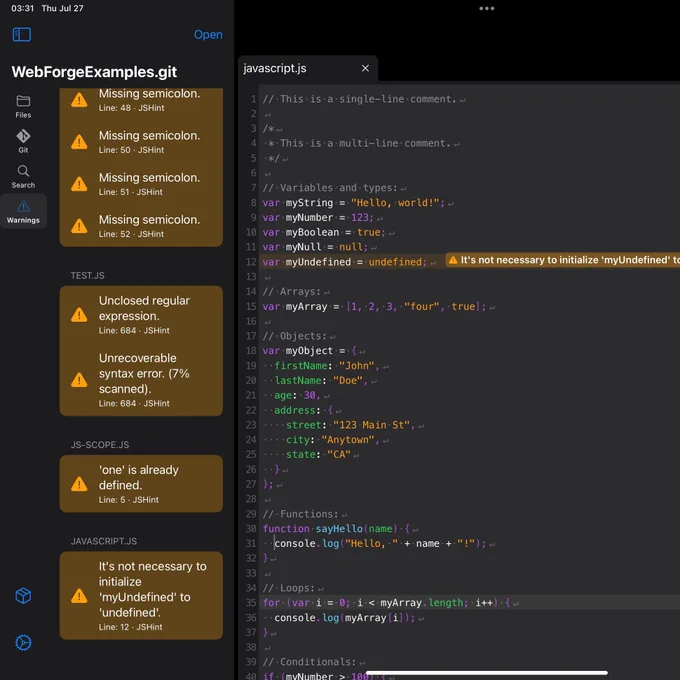Tap warning icon of myUndefined sidebar card
680x680 pixels.
point(79,596)
